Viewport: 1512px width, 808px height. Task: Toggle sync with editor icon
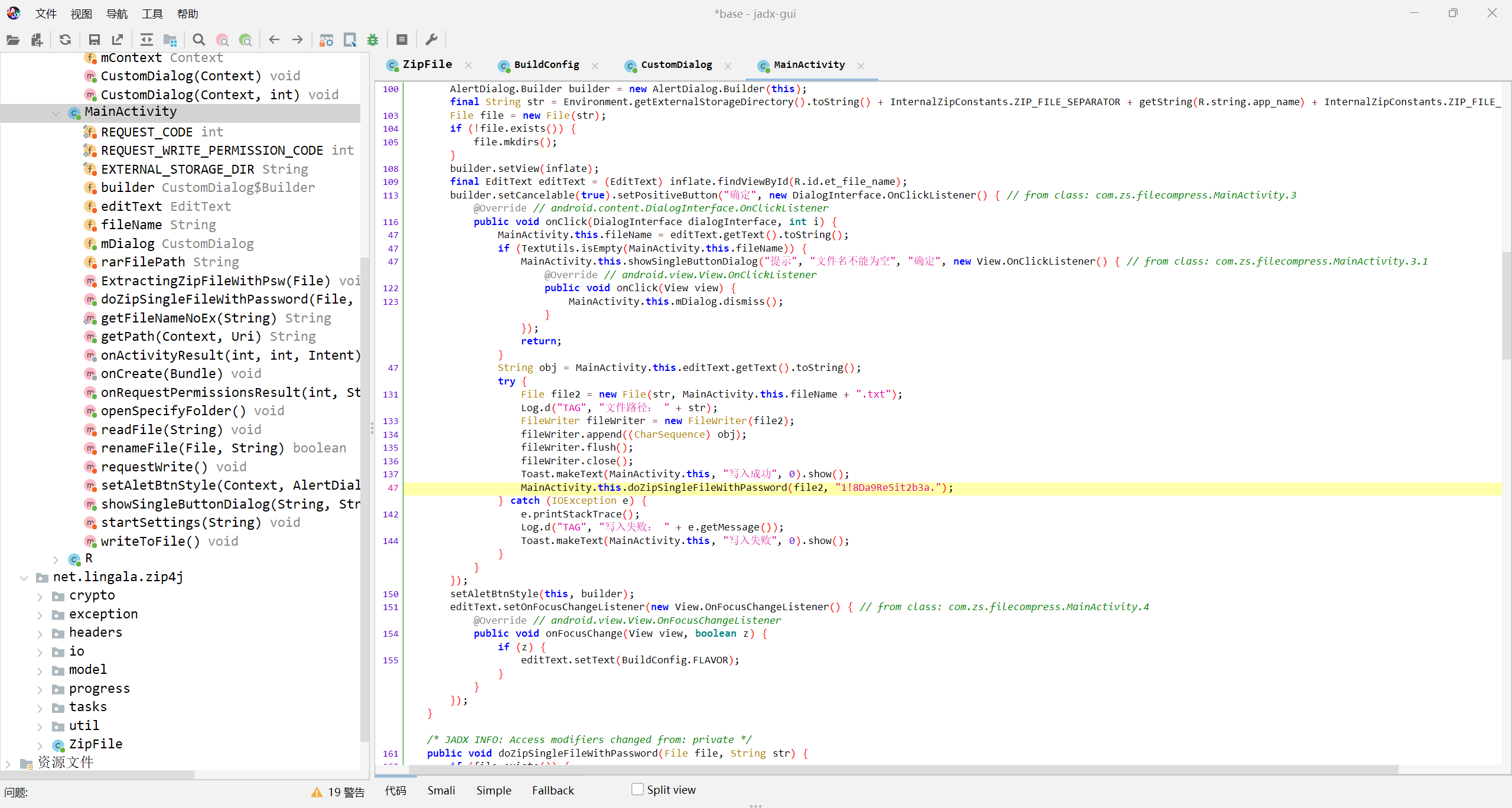[146, 40]
